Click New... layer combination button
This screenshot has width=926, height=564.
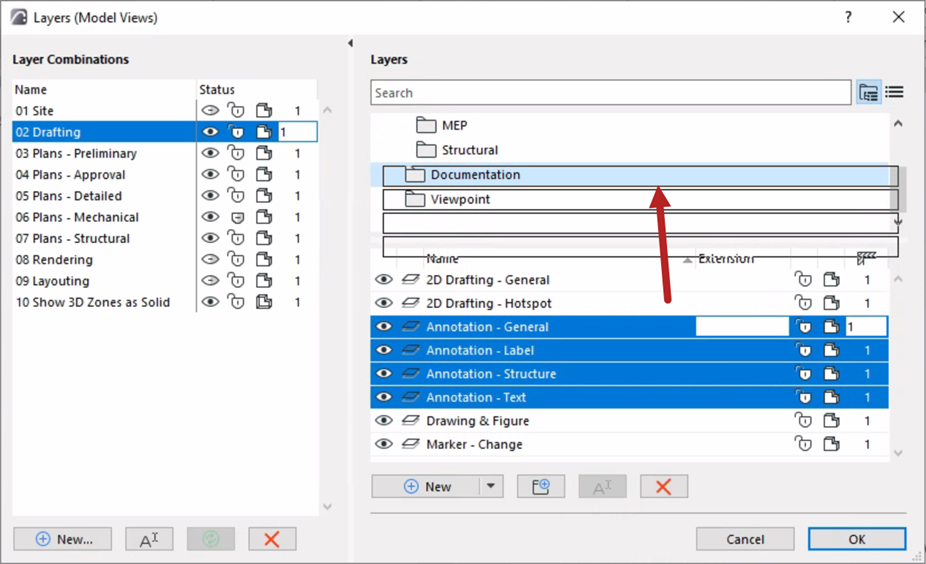click(63, 539)
